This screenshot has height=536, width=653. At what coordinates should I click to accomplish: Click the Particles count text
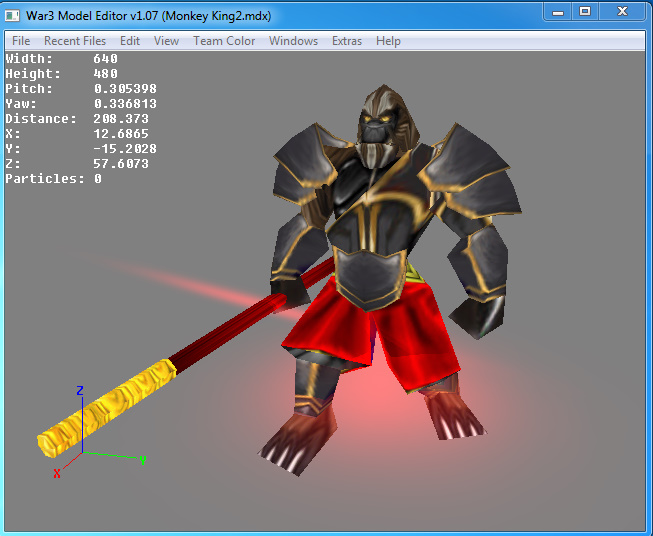53,179
